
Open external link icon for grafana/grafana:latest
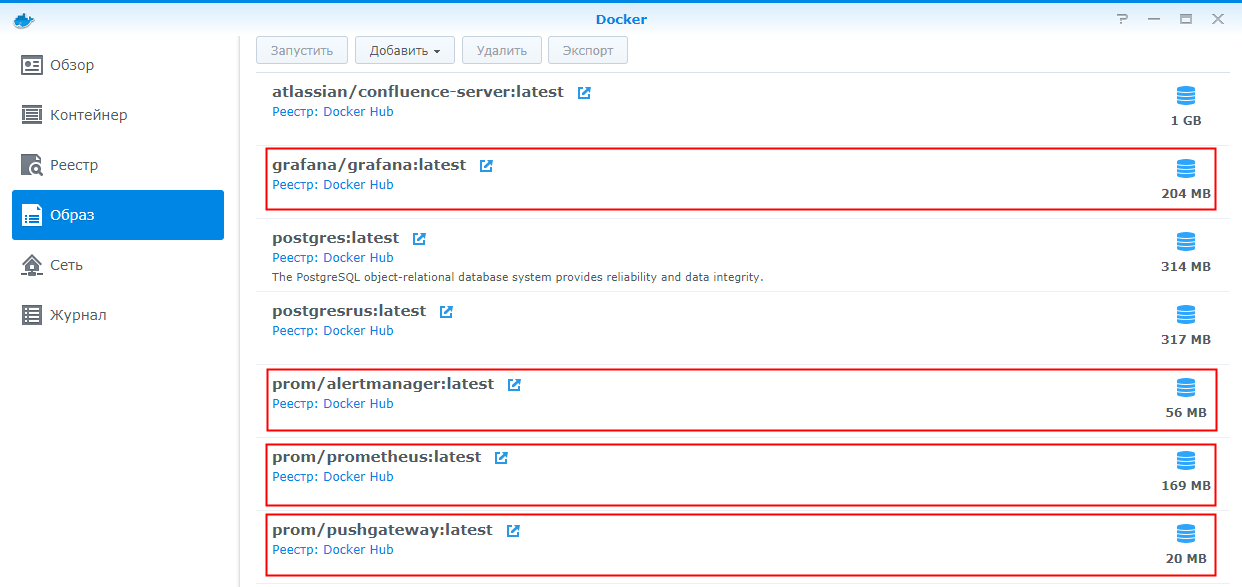(486, 166)
